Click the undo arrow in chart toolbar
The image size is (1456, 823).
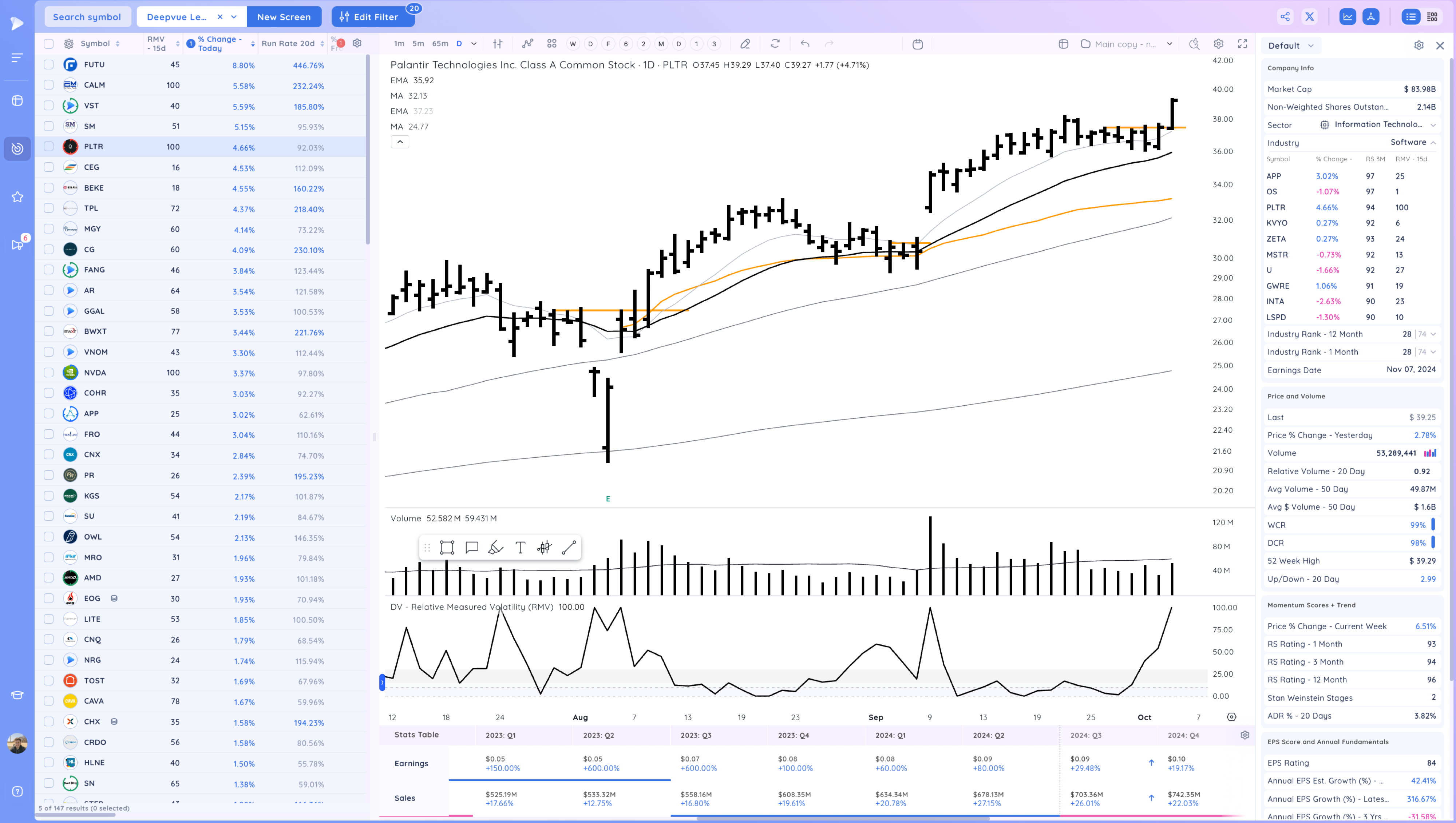[x=804, y=44]
